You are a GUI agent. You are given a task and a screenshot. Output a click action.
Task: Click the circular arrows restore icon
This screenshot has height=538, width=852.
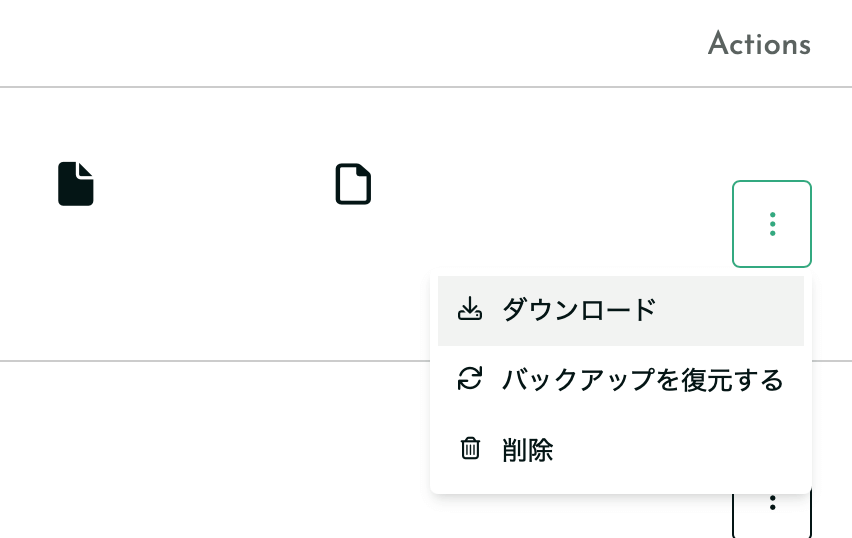(469, 378)
